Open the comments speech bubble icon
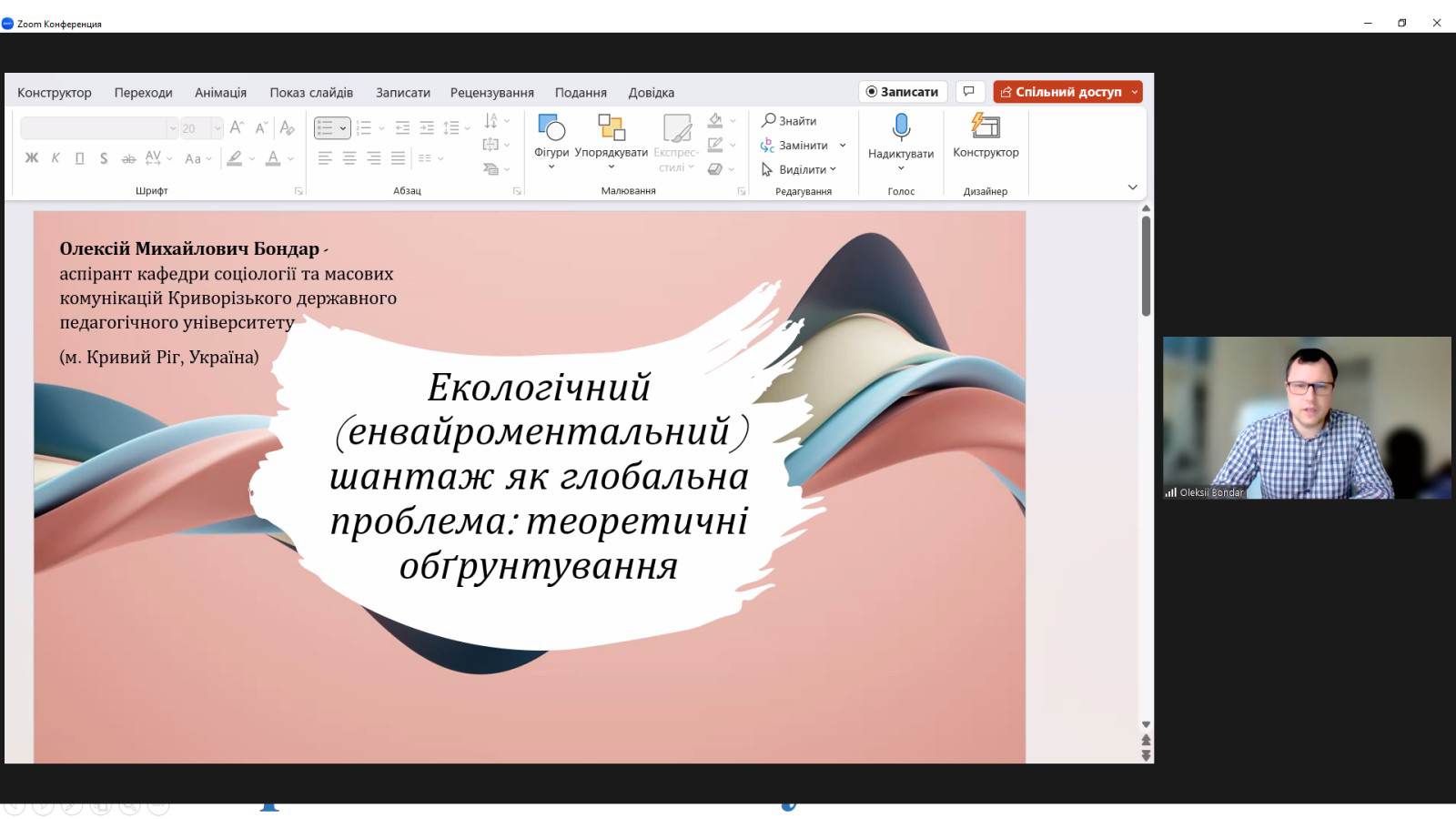 969,92
